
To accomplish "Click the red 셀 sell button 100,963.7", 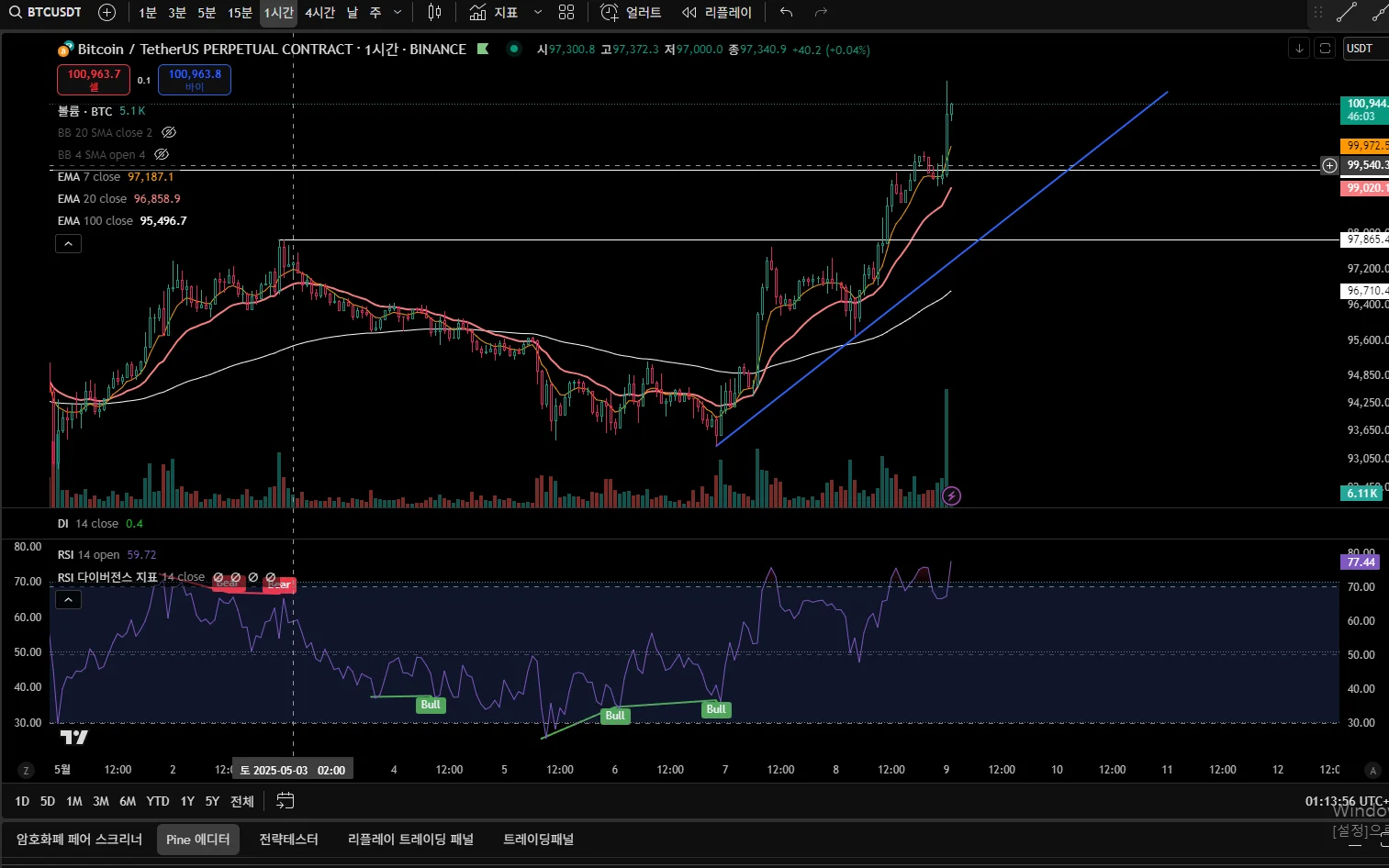I will pos(94,80).
